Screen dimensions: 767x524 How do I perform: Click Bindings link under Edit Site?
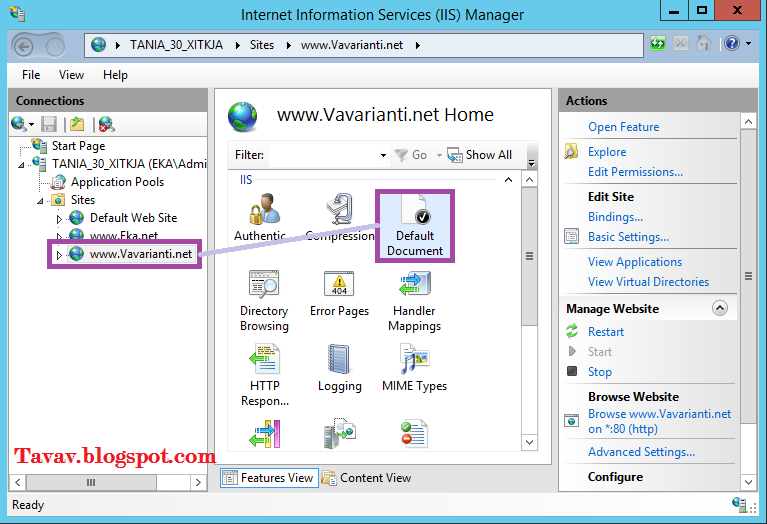coord(615,217)
